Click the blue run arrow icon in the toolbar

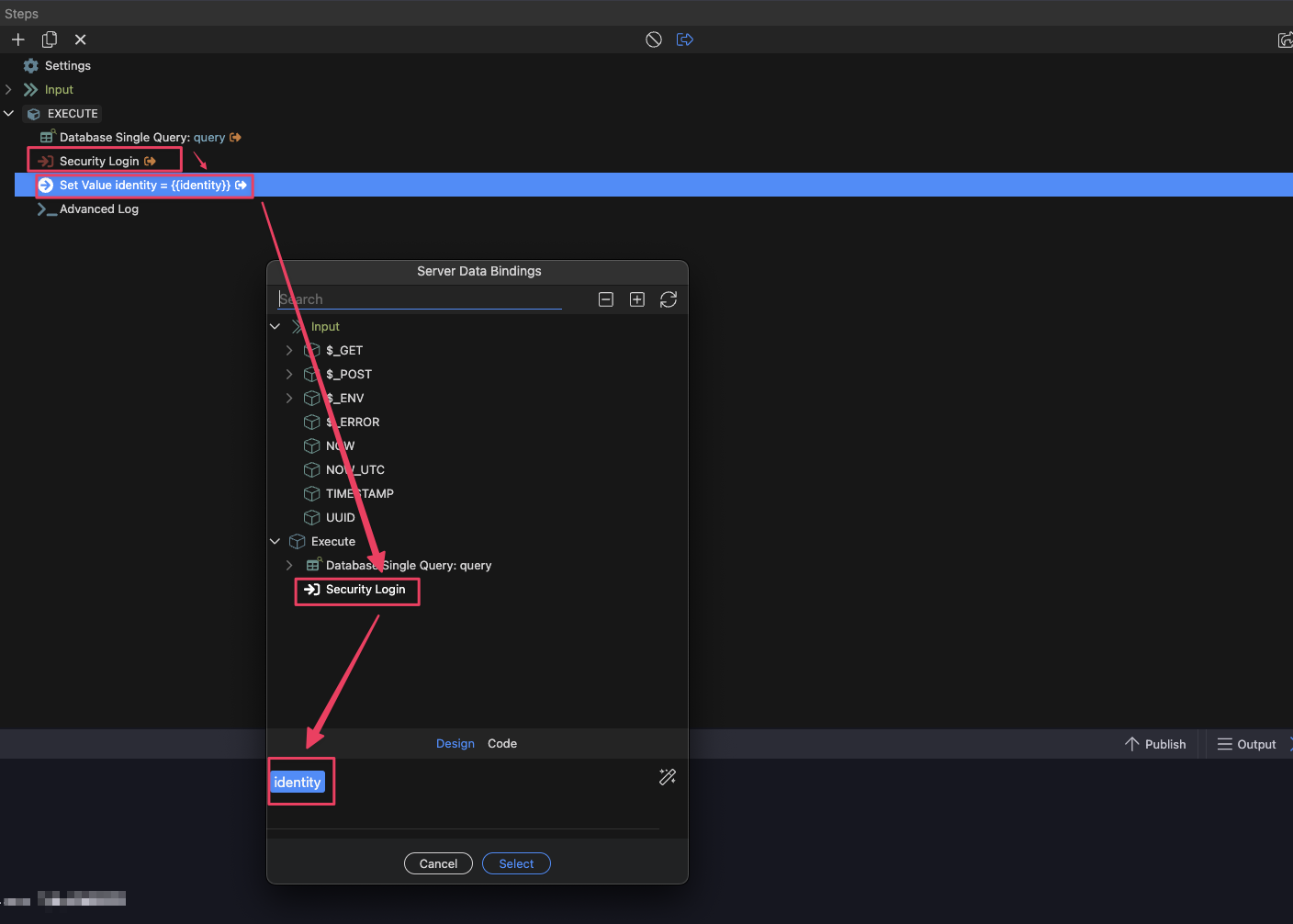pos(685,39)
